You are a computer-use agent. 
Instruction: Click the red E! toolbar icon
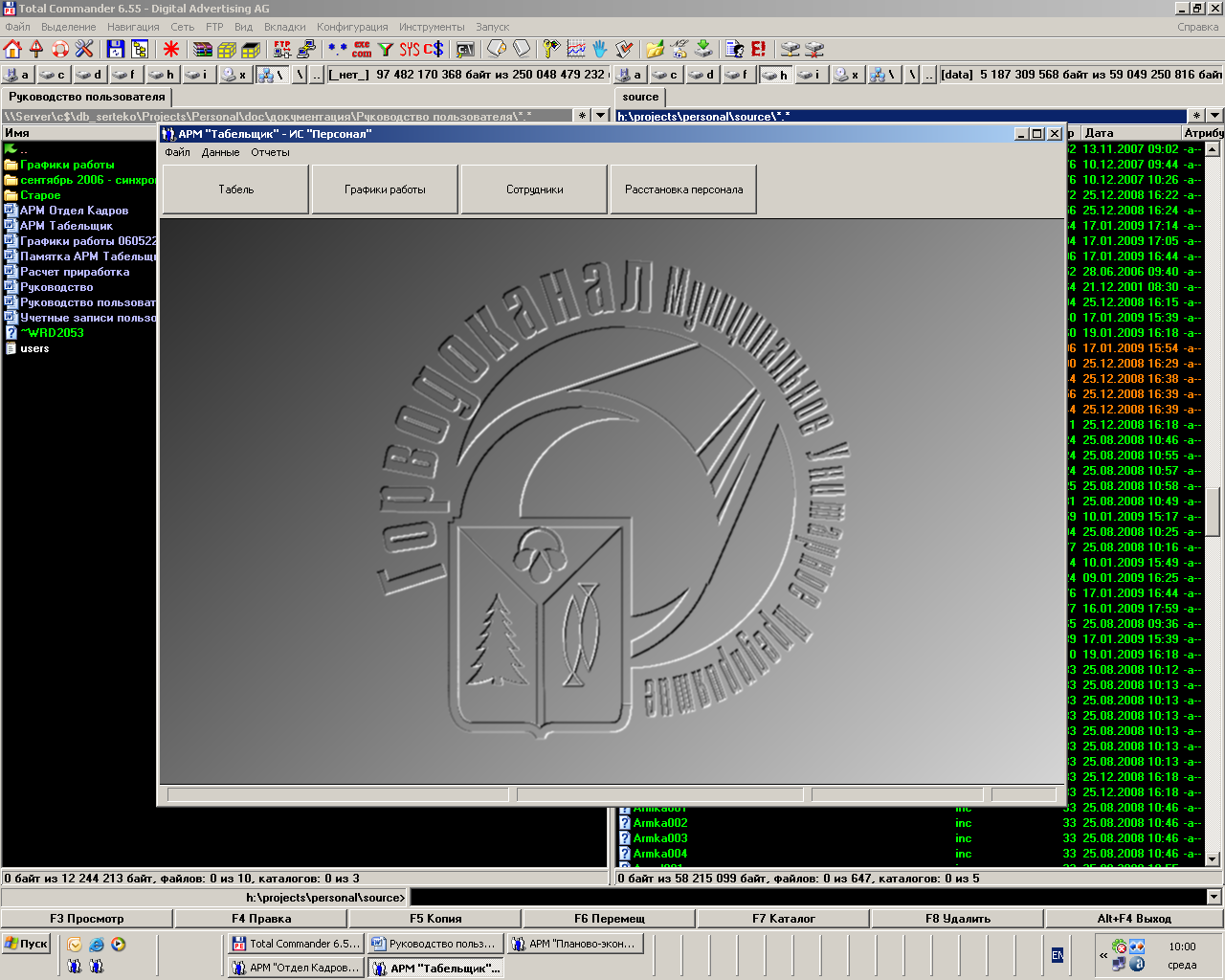point(759,49)
